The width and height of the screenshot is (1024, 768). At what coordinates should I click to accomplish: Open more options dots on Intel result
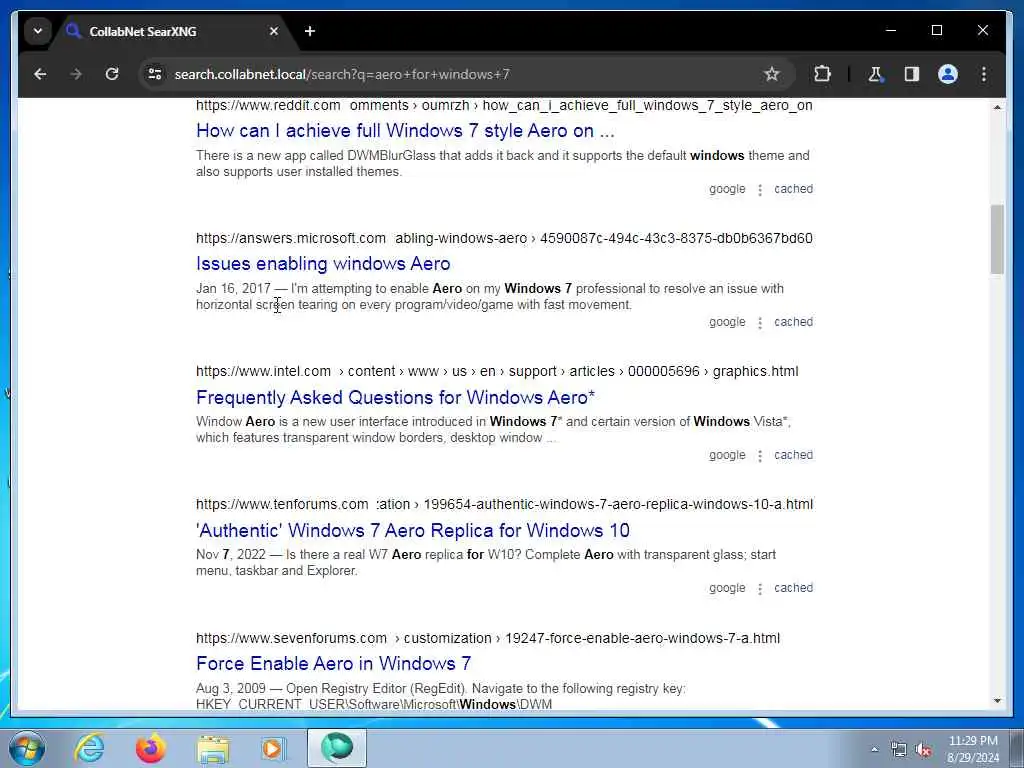tap(760, 456)
